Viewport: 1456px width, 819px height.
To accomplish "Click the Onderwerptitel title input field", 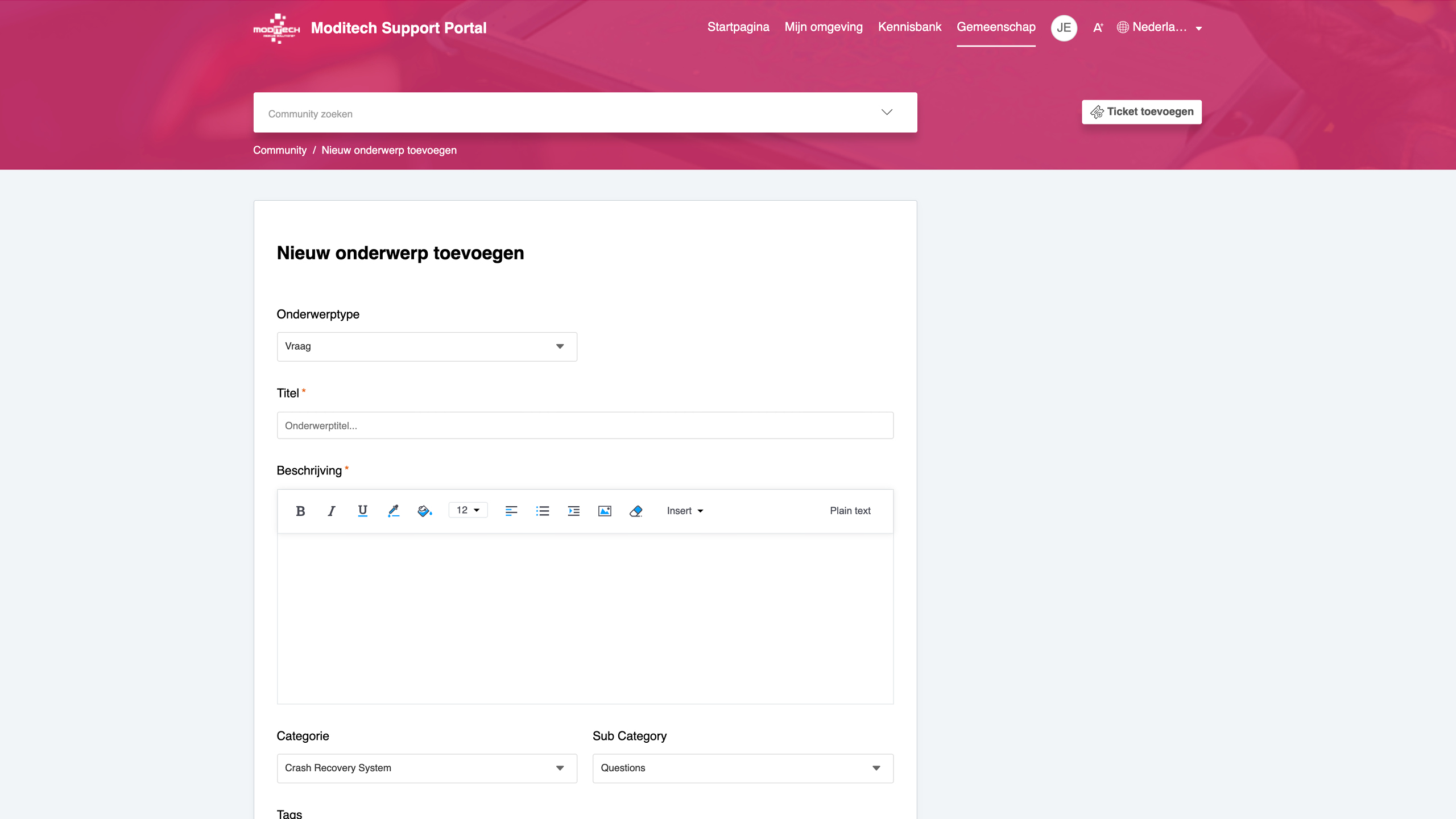I will click(x=585, y=425).
